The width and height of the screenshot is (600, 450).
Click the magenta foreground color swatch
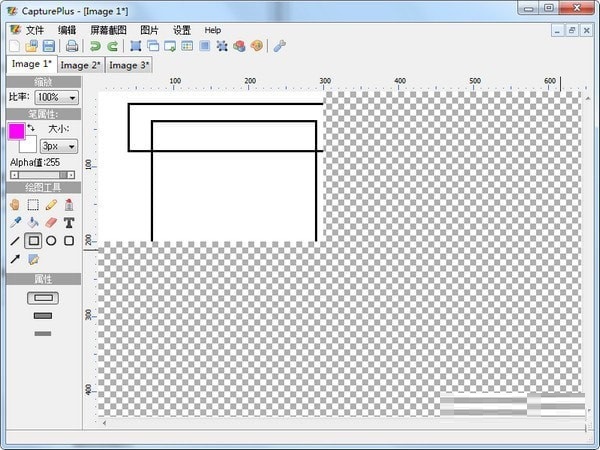pos(16,131)
